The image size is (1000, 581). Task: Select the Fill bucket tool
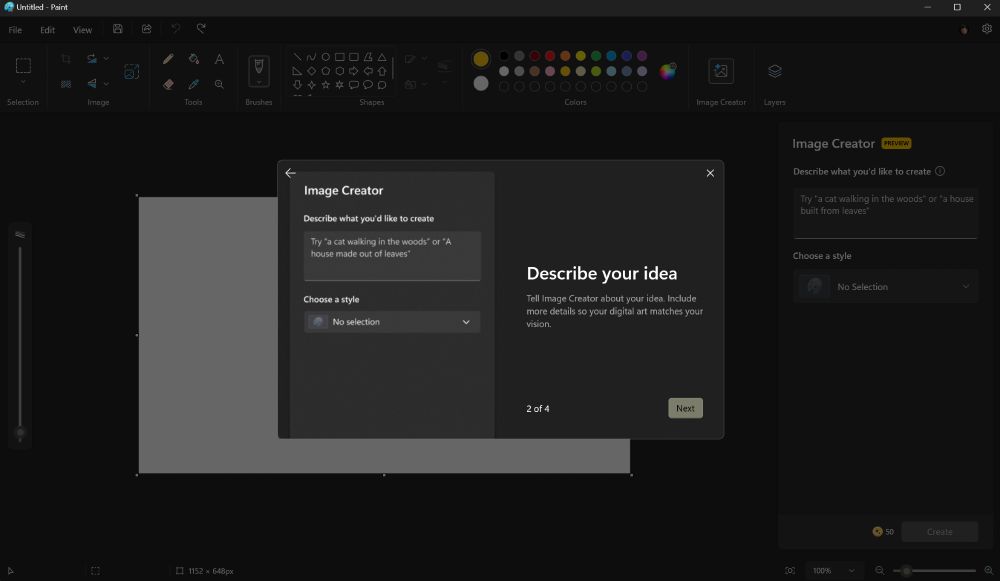pyautogui.click(x=194, y=59)
